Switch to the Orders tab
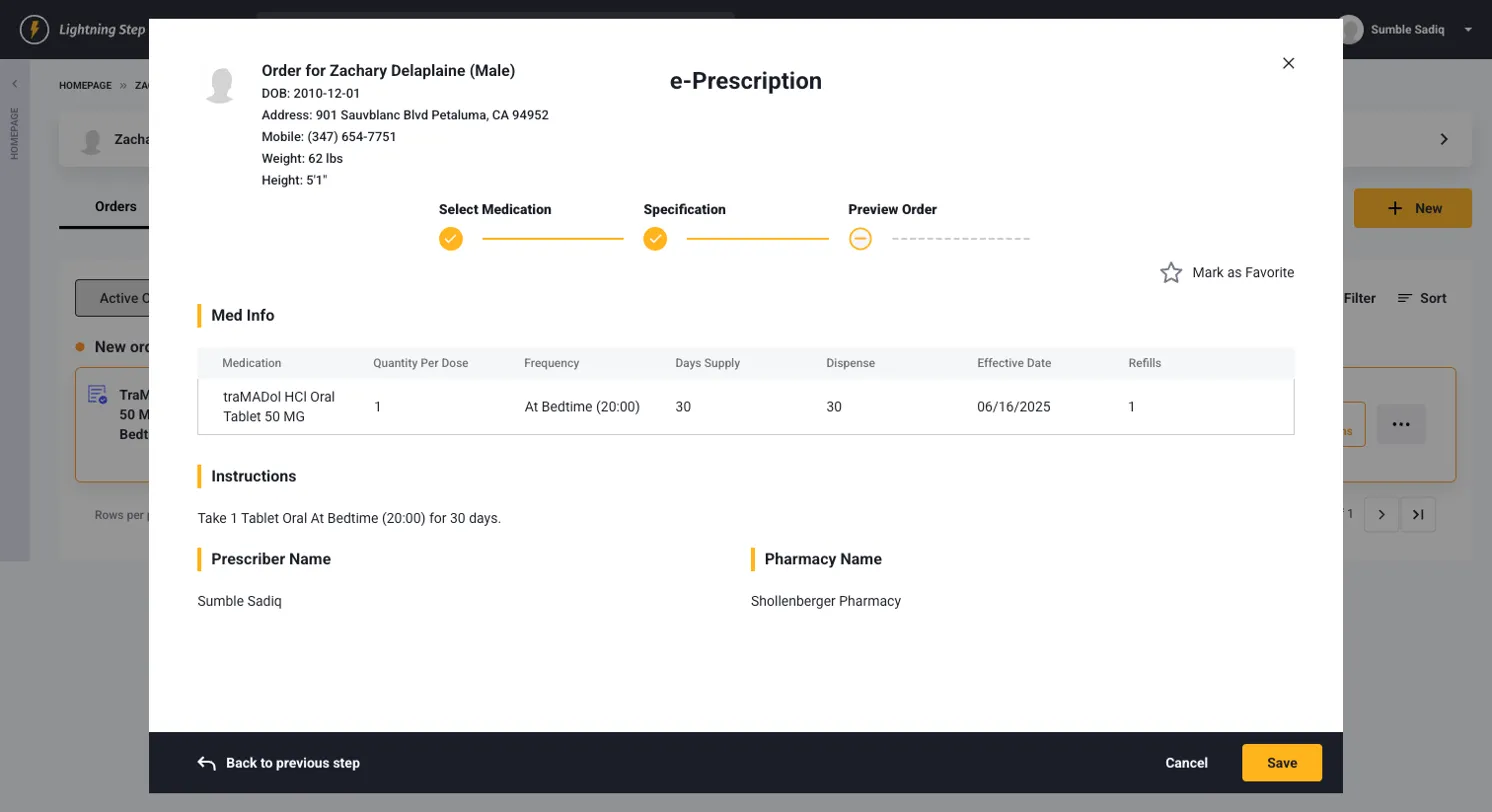Viewport: 1492px width, 812px height. click(115, 206)
